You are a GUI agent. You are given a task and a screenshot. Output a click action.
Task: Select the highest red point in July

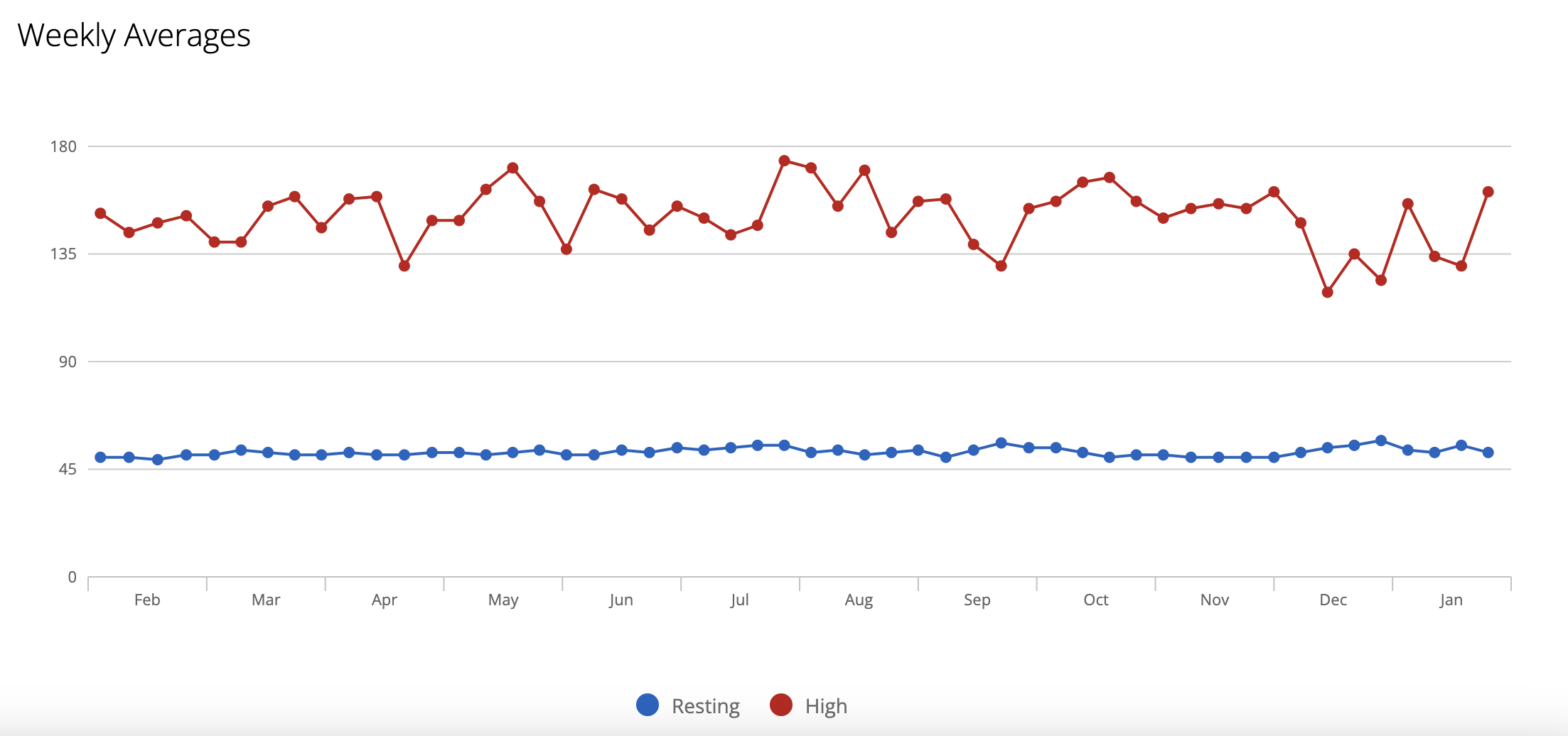(785, 161)
